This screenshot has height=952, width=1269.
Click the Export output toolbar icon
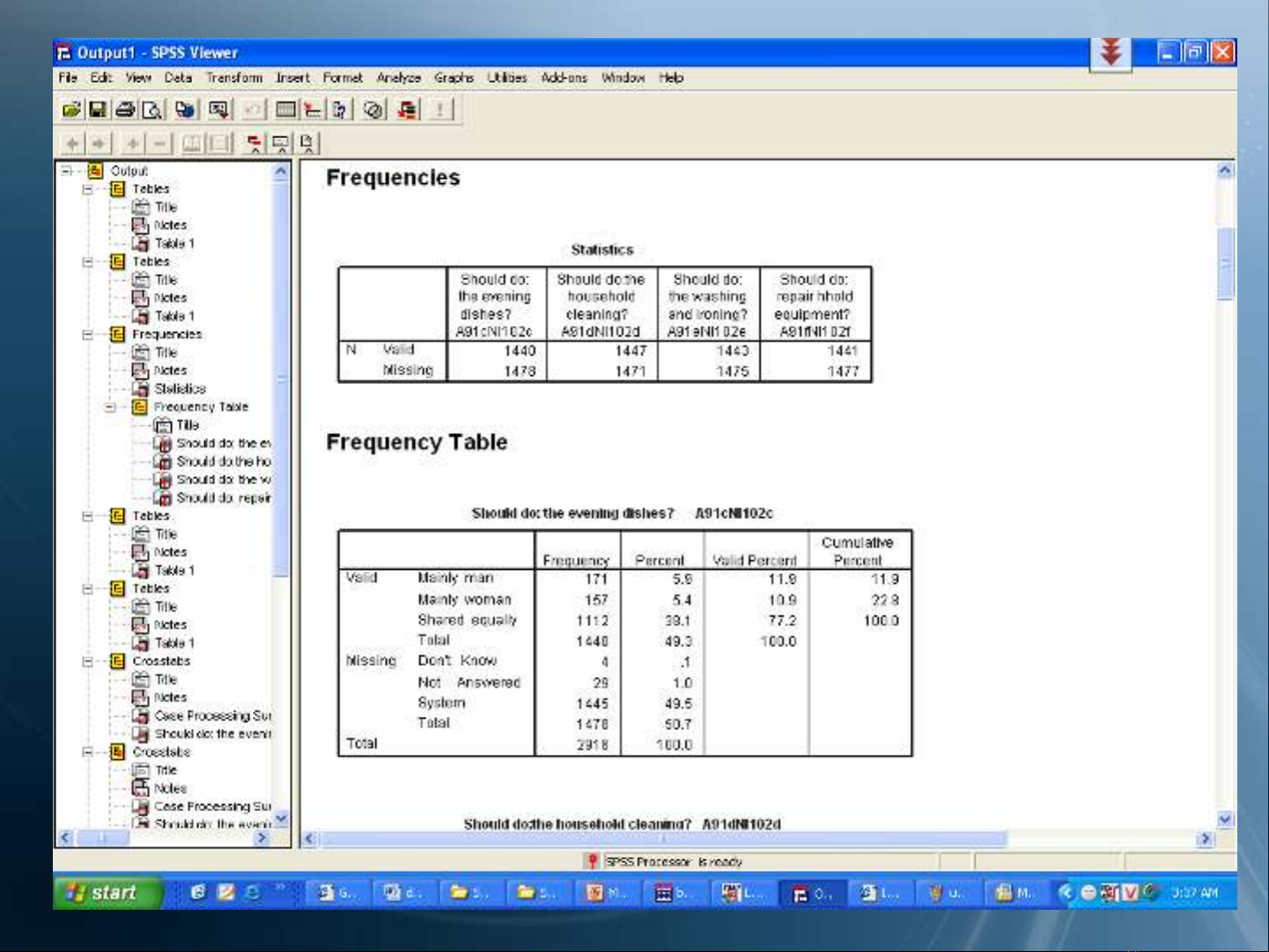[184, 109]
